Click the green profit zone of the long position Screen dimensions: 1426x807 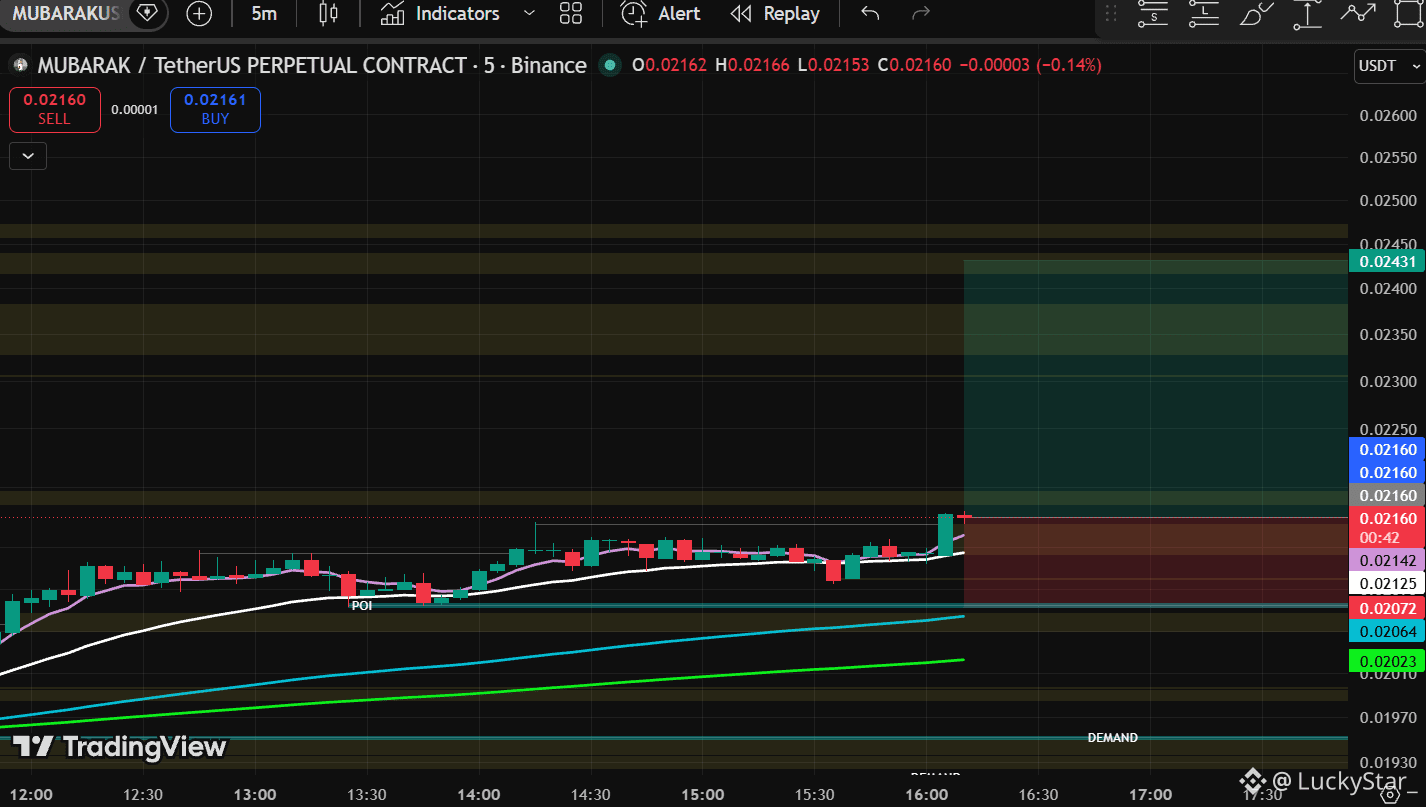(1155, 388)
